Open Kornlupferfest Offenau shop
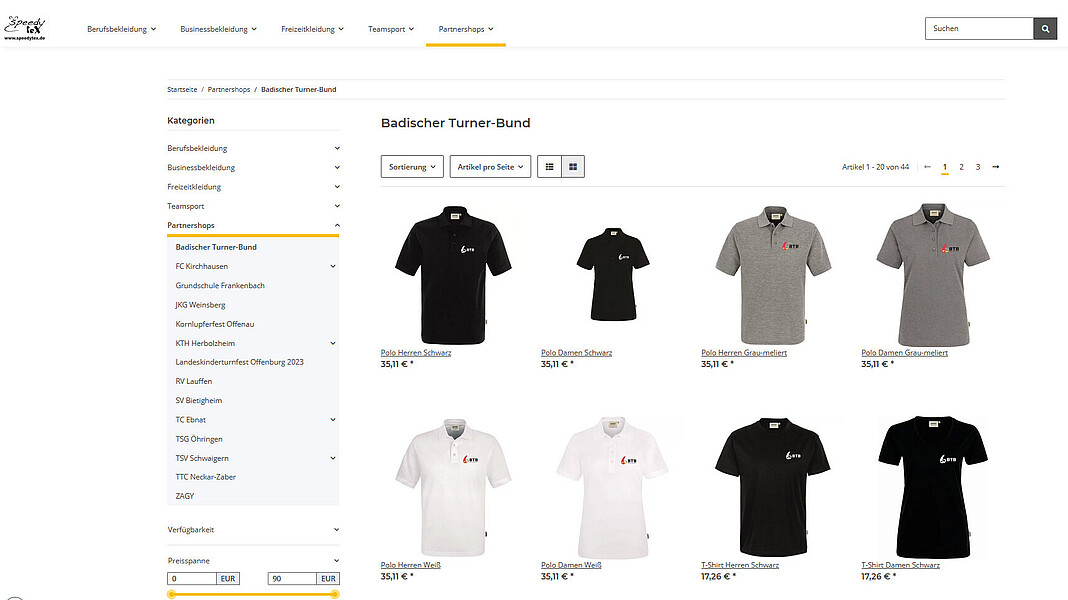Screen dimensions: 1068x600 (x=215, y=324)
